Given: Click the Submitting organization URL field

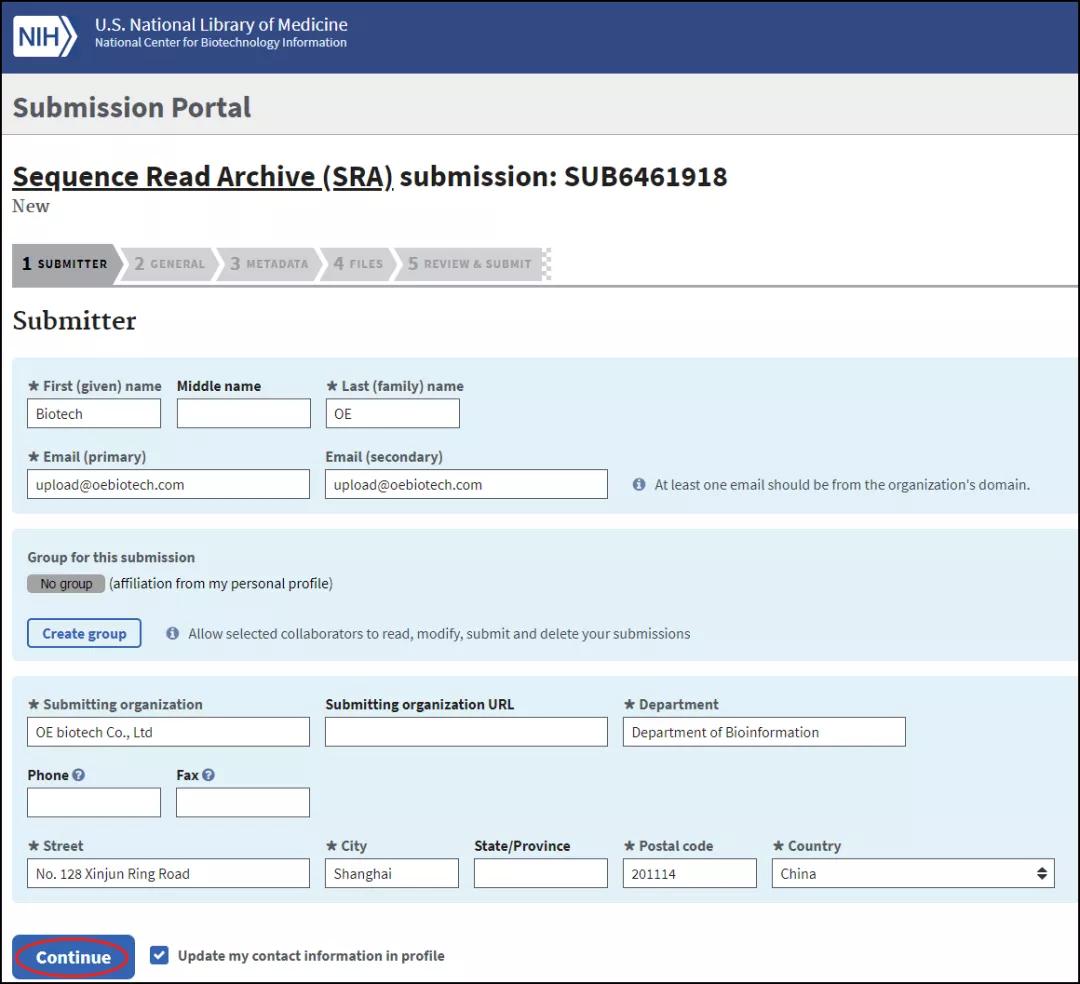Looking at the screenshot, I should pyautogui.click(x=466, y=732).
